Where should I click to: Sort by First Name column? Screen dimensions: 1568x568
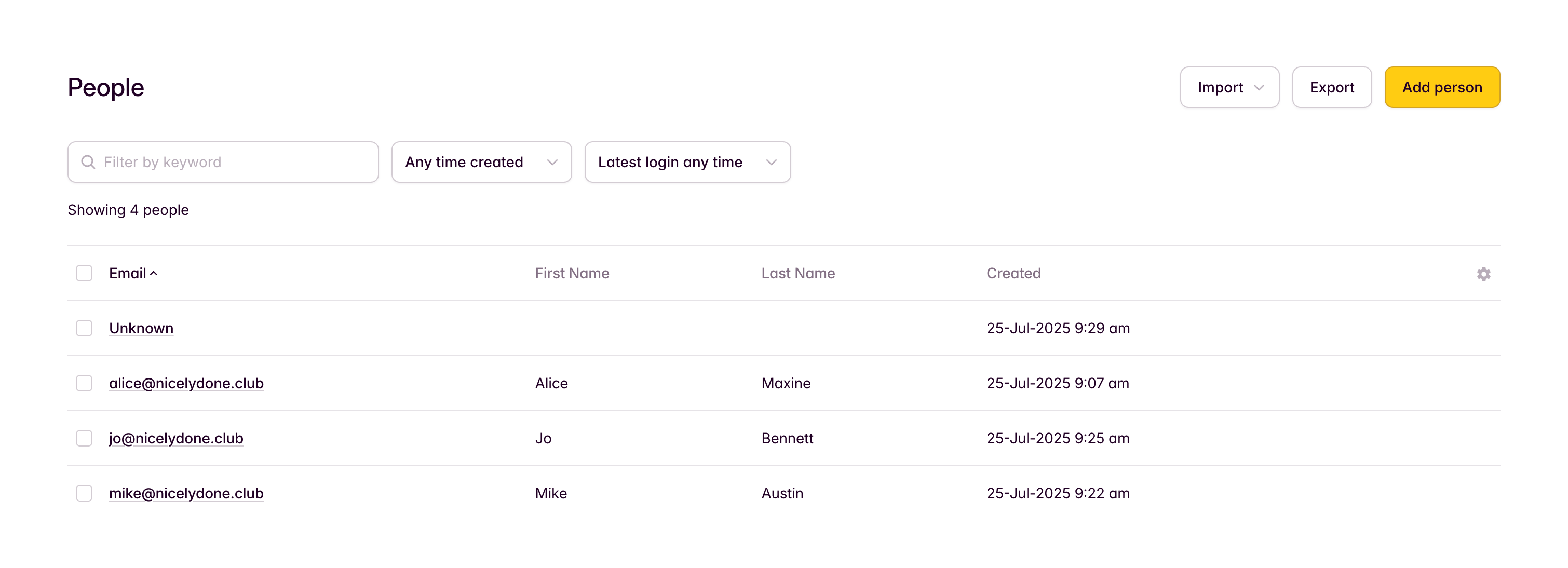(572, 273)
